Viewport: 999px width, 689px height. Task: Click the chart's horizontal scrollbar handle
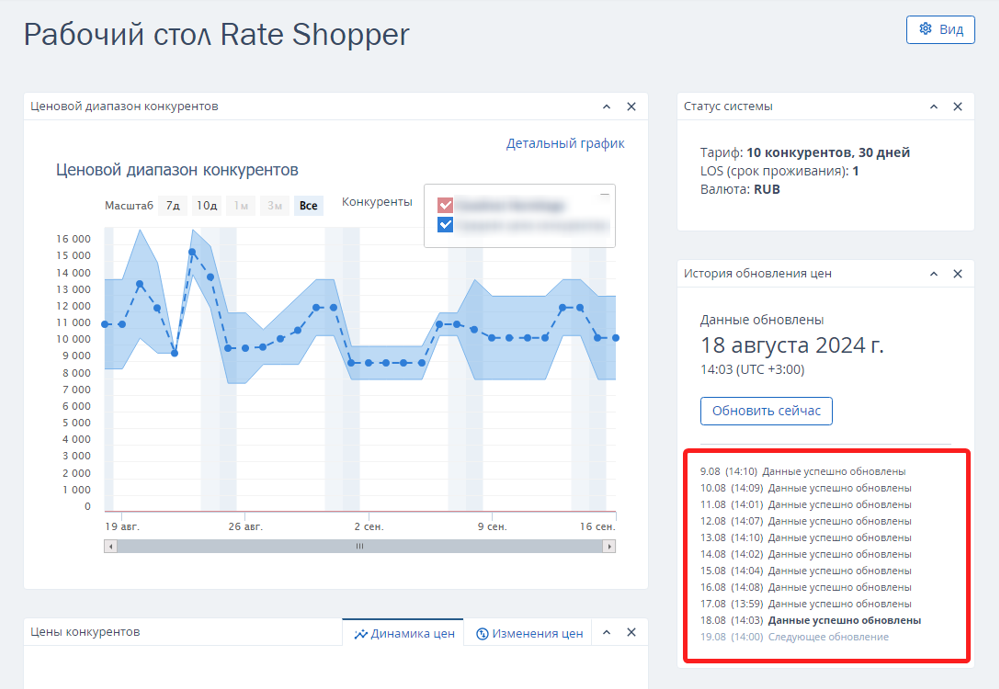pyautogui.click(x=359, y=546)
